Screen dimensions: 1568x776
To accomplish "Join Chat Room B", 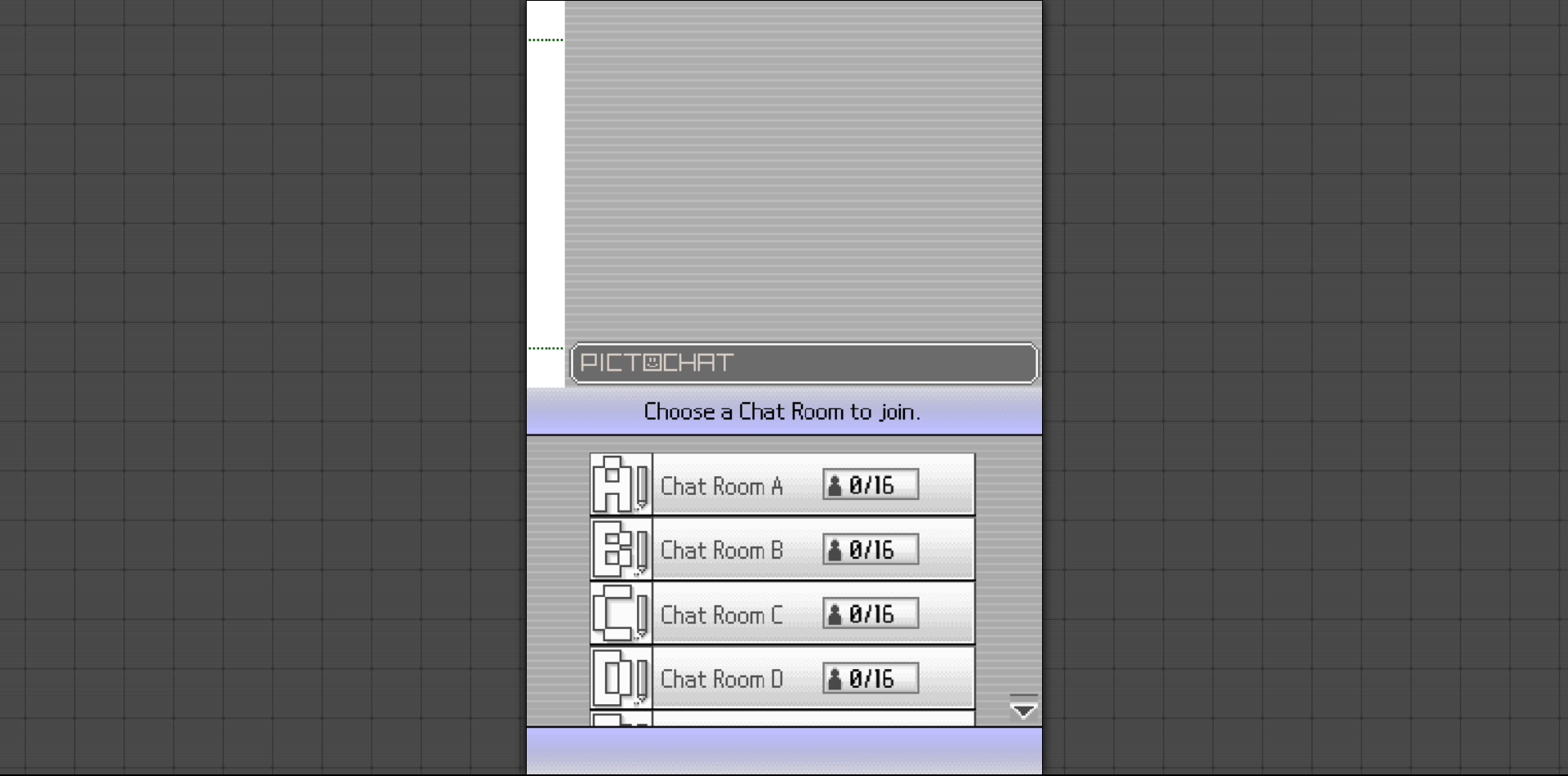I will tap(782, 549).
